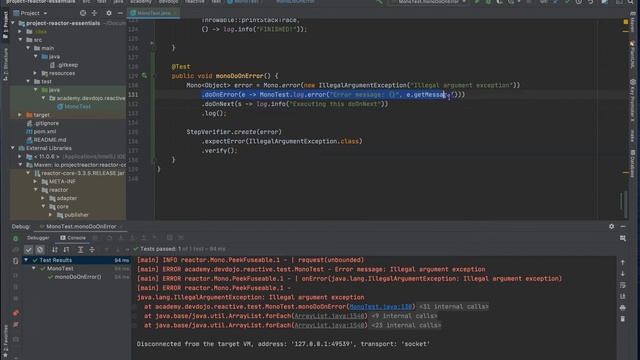This screenshot has width=640, height=360.
Task: Expand the <9 internal calls> folded frames
Action: [x=404, y=316]
